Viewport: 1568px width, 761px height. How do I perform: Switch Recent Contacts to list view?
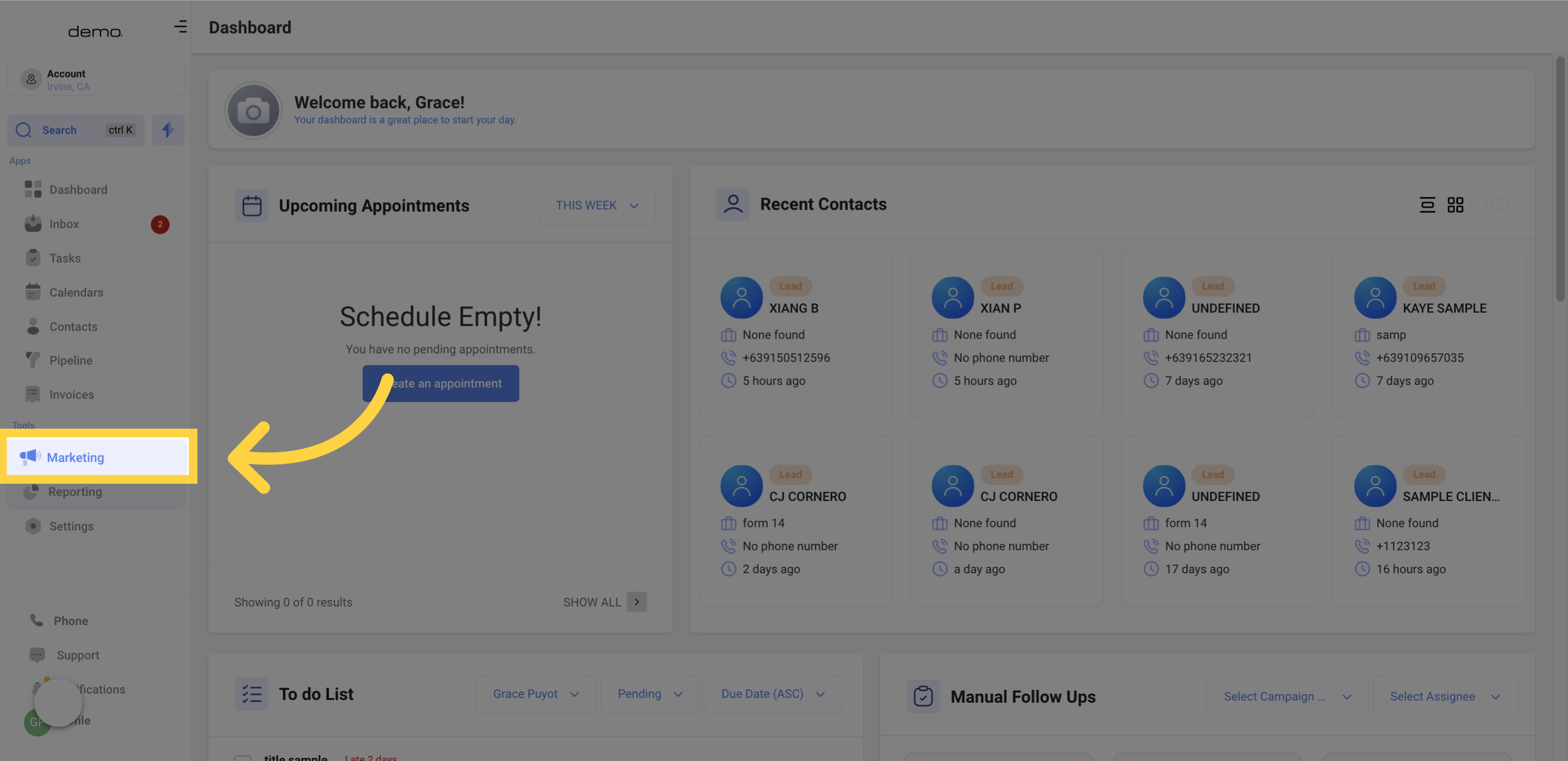tap(1427, 204)
